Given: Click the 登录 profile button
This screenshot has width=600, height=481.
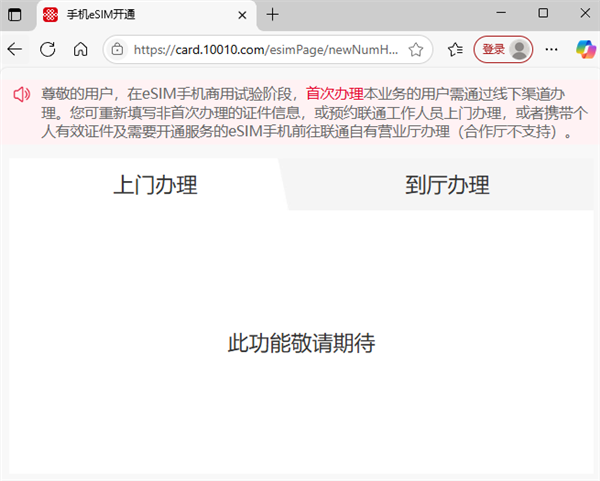Looking at the screenshot, I should pos(503,49).
